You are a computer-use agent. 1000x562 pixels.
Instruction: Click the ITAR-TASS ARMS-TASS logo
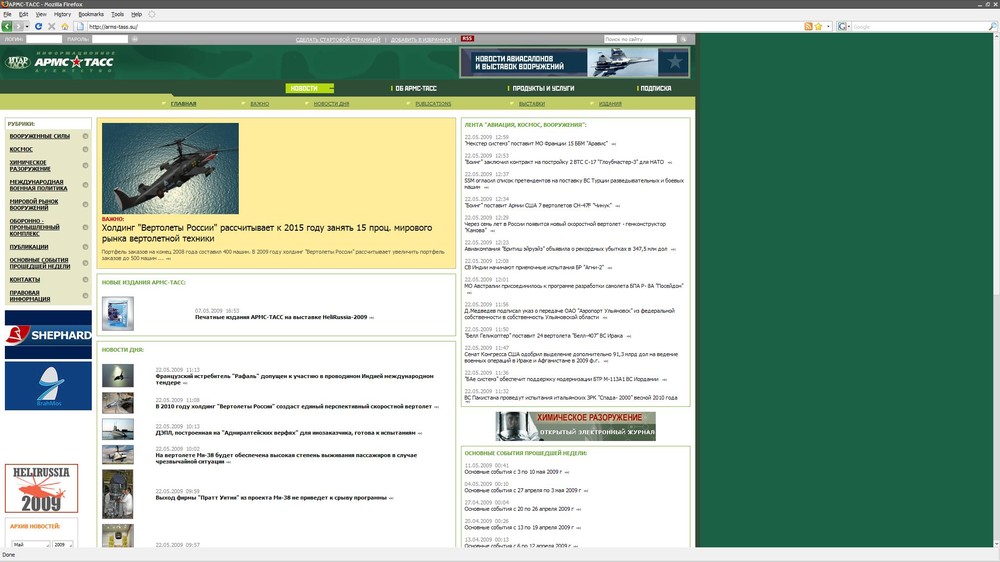[59, 62]
